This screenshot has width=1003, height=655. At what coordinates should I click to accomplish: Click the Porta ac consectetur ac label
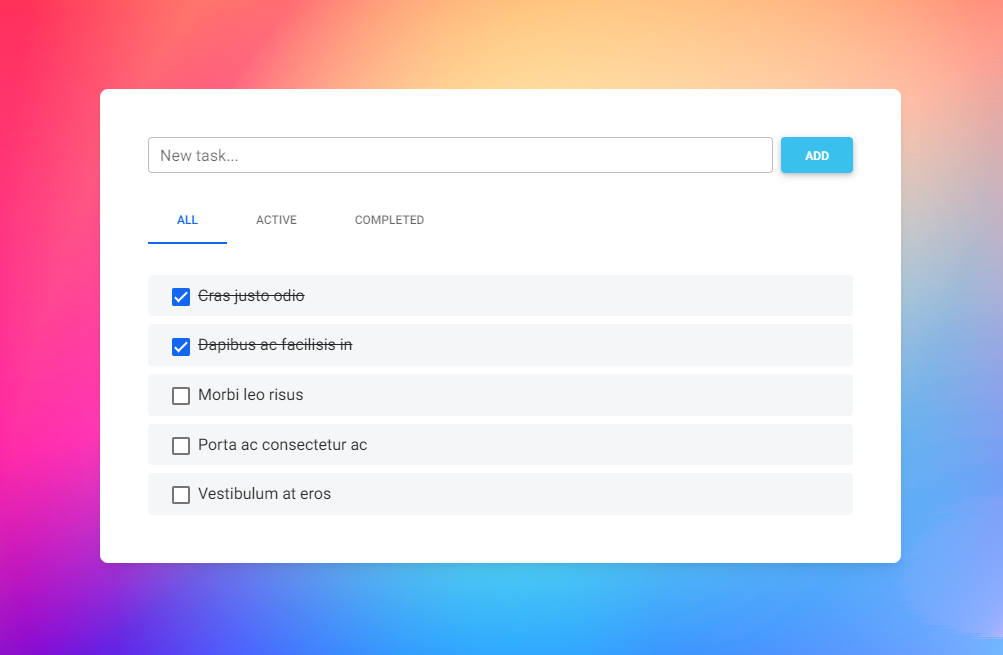[282, 444]
